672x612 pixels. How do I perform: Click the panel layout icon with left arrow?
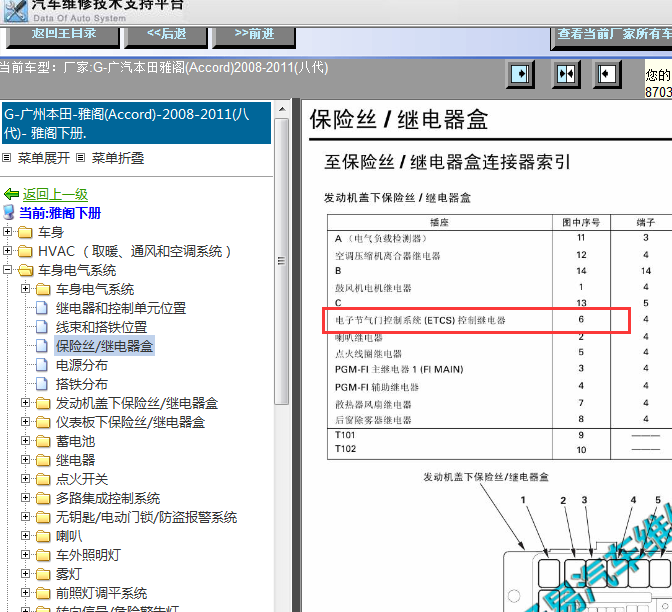[606, 74]
